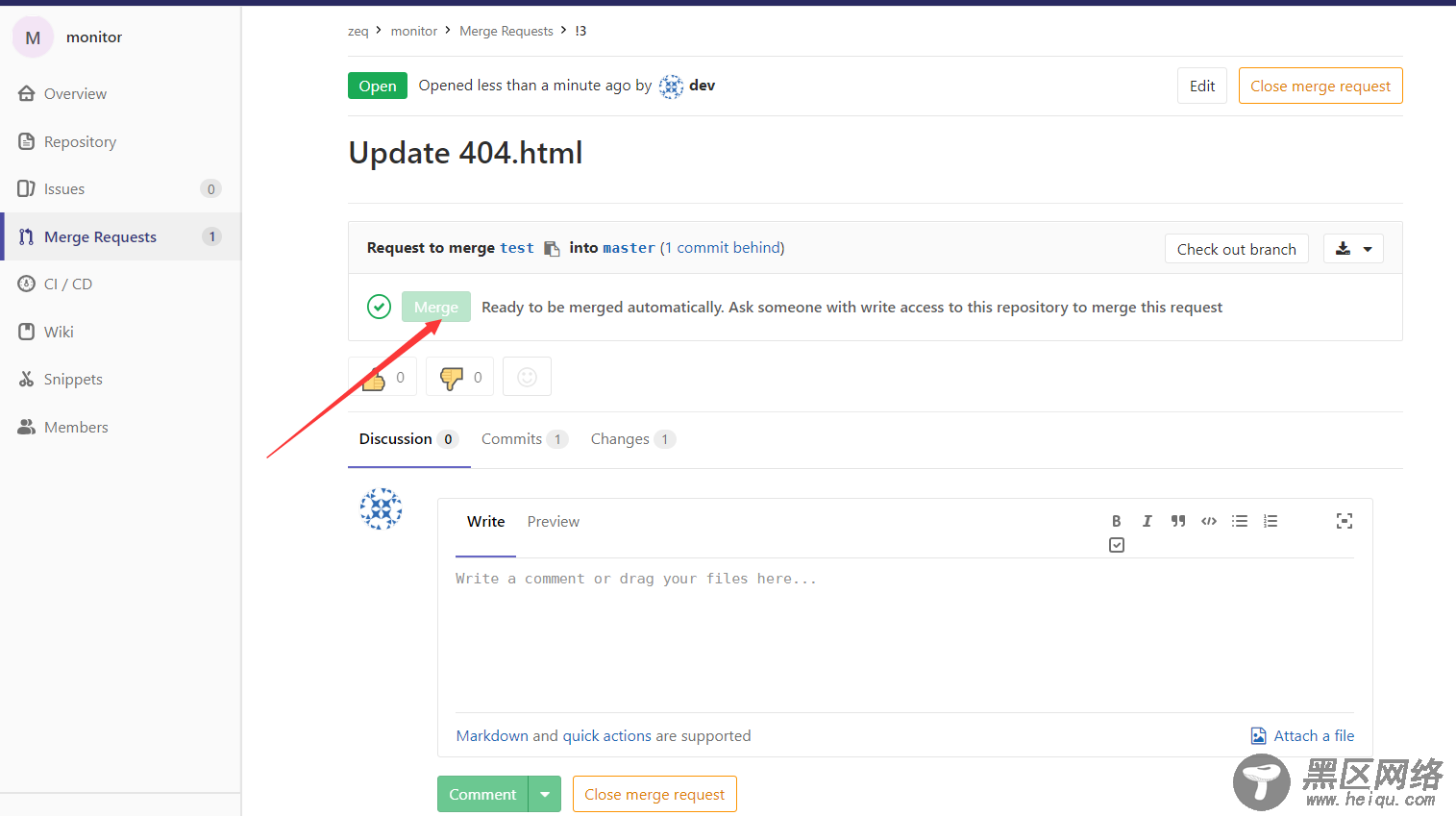Click the green Merge button

436,307
